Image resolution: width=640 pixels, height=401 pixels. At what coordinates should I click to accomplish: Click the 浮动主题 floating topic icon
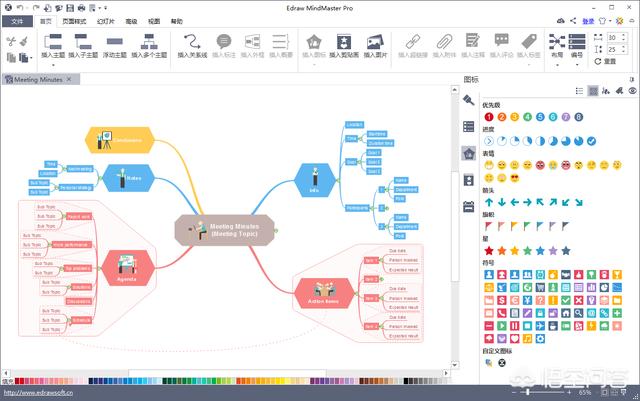114,41
